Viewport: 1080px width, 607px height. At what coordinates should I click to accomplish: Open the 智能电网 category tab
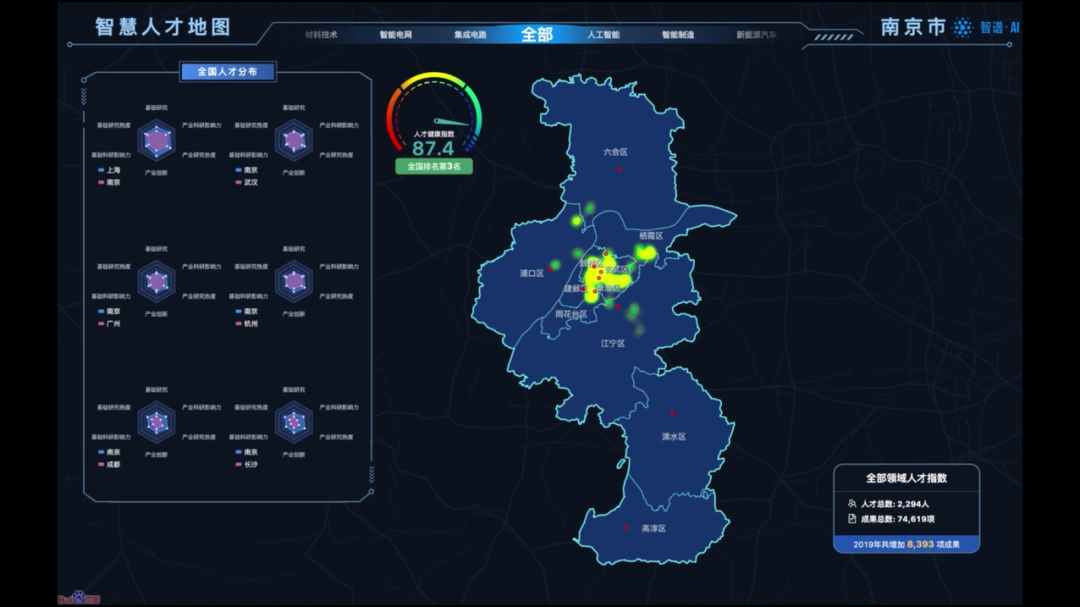(x=395, y=35)
